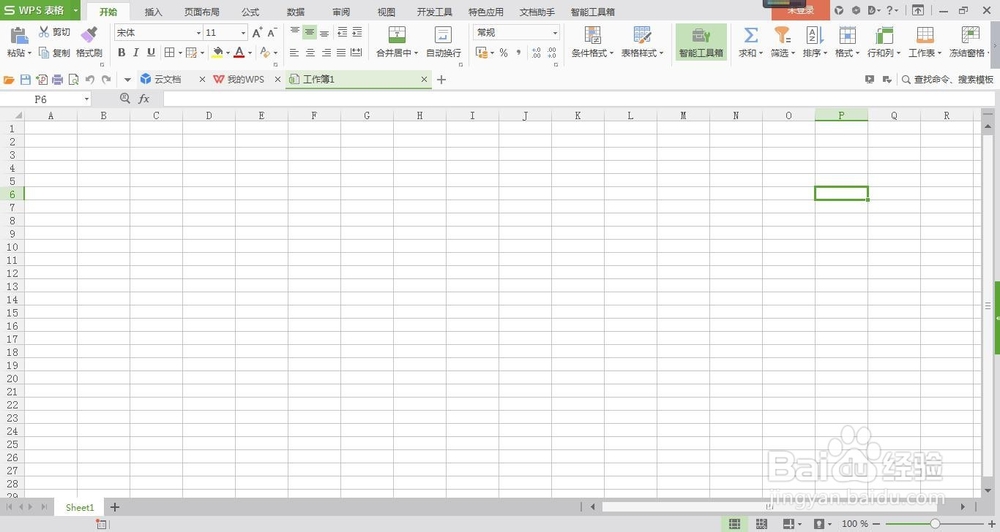The image size is (1000, 532).
Task: Click the Filter funnel icon
Action: click(x=782, y=35)
